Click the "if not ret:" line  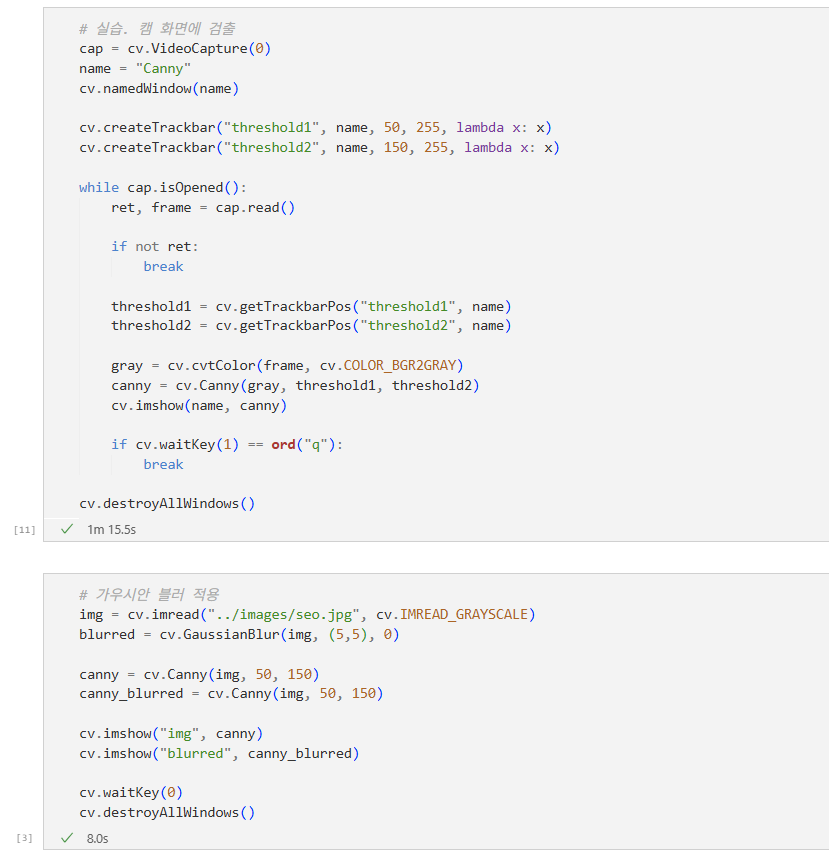coord(155,247)
